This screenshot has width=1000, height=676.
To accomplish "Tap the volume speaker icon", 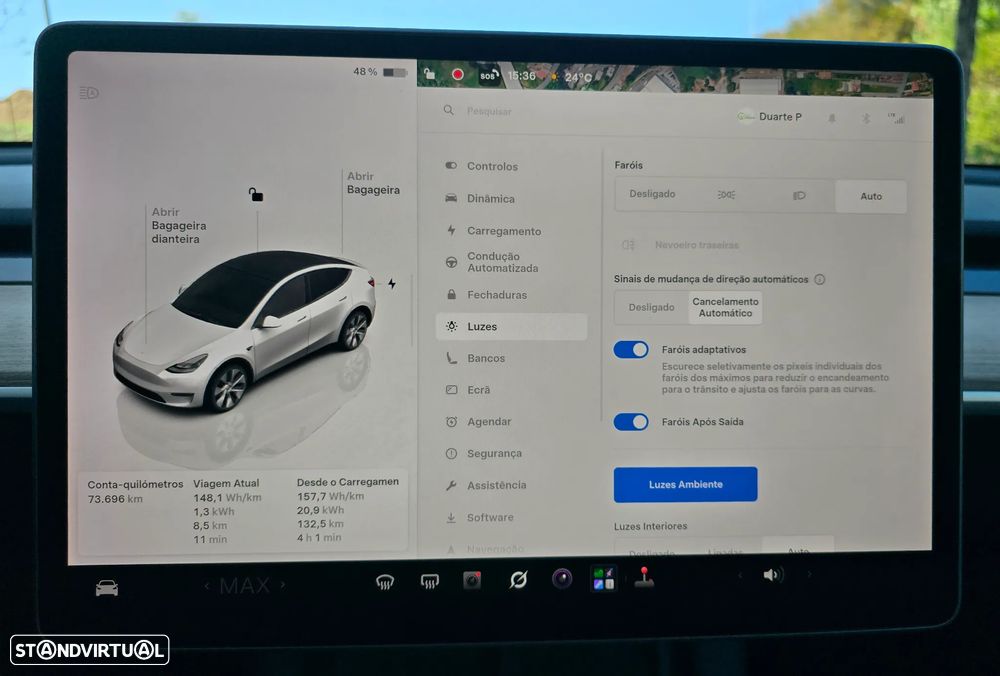I will (x=773, y=575).
